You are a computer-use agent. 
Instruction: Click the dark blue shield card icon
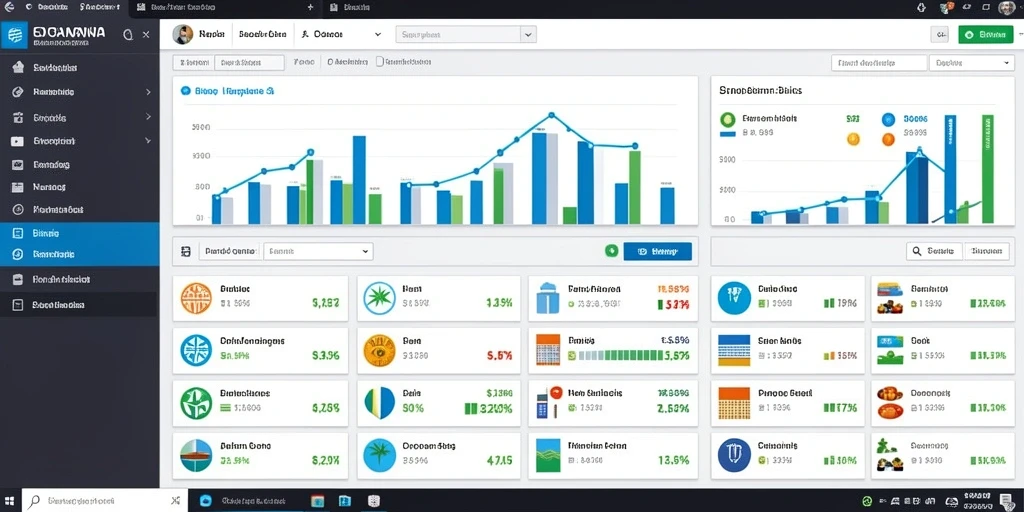[x=733, y=455]
